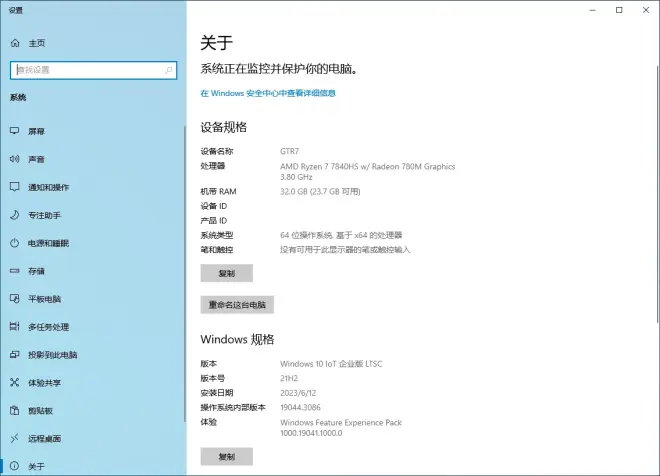Click the 主页 home icon
The height and width of the screenshot is (476, 660).
(15, 43)
